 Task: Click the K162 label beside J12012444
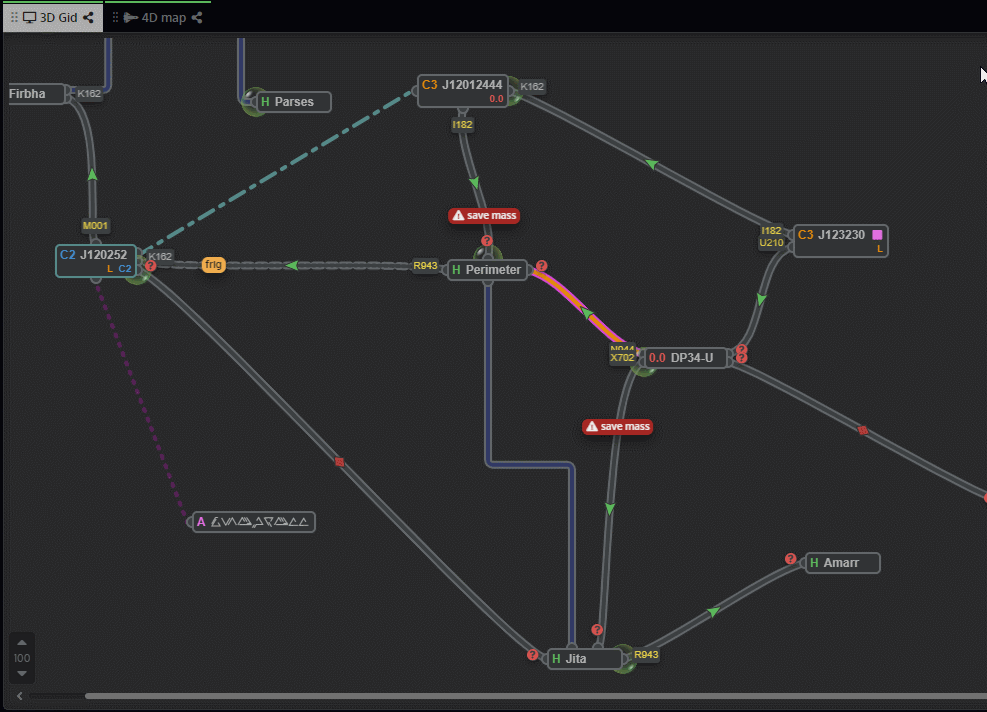tap(532, 87)
